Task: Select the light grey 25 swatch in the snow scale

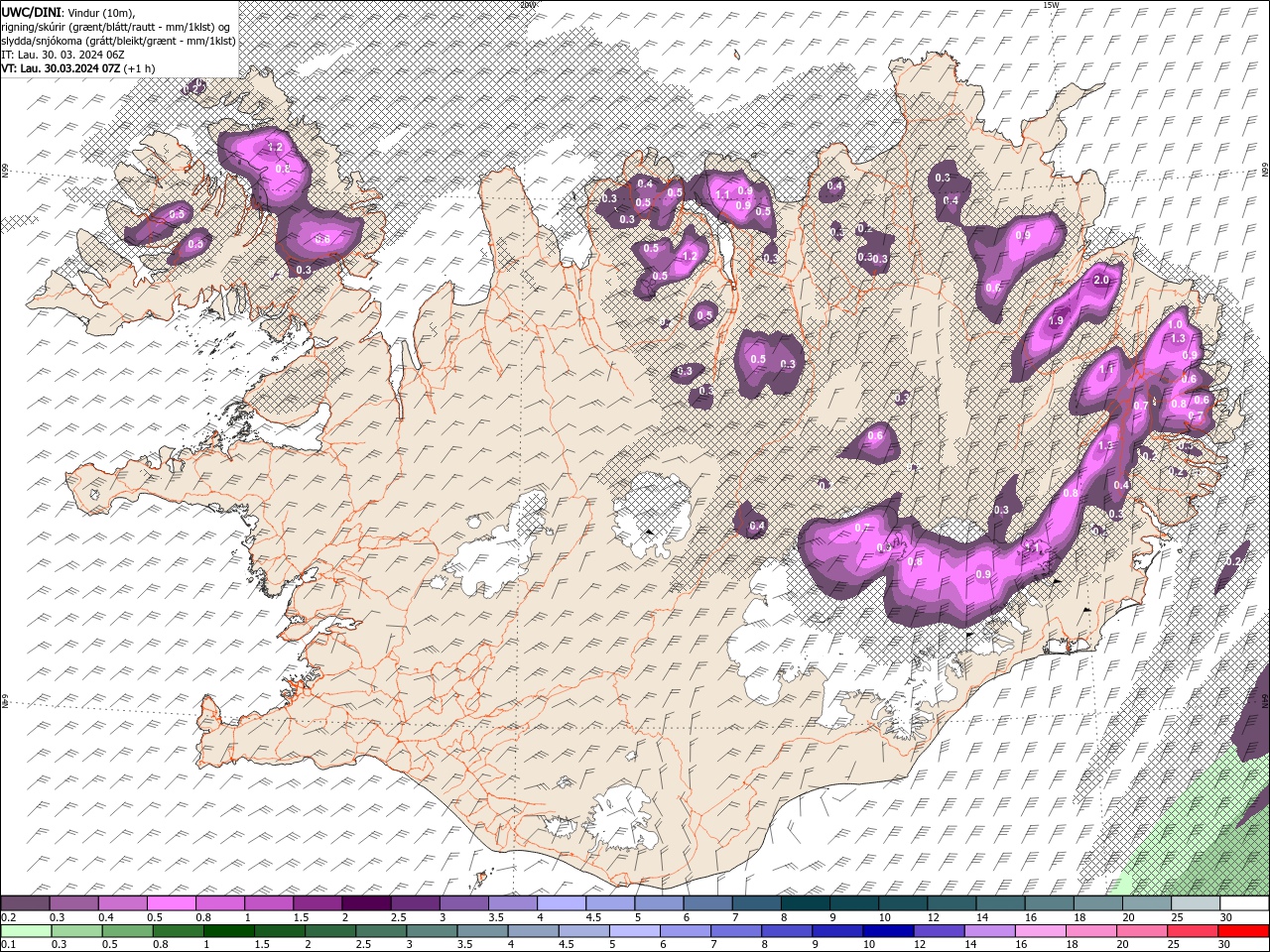Action: point(1197,904)
